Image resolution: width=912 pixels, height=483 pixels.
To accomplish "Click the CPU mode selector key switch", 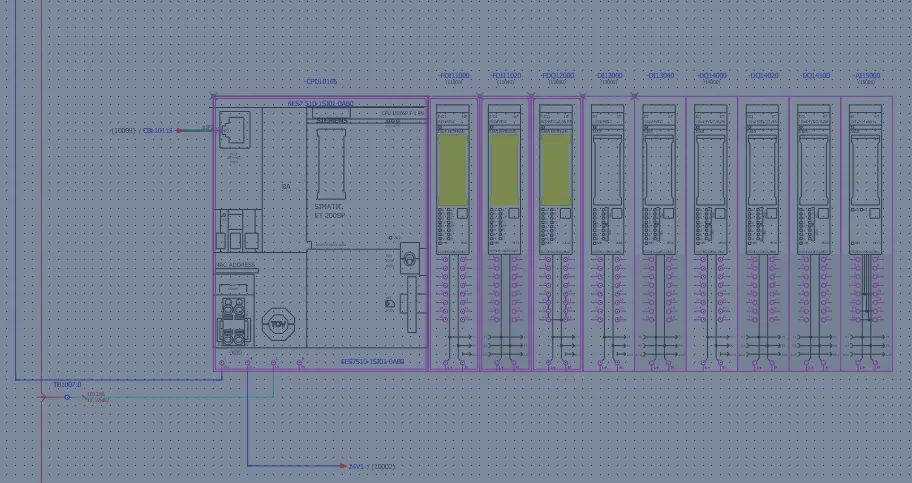I will pos(407,259).
